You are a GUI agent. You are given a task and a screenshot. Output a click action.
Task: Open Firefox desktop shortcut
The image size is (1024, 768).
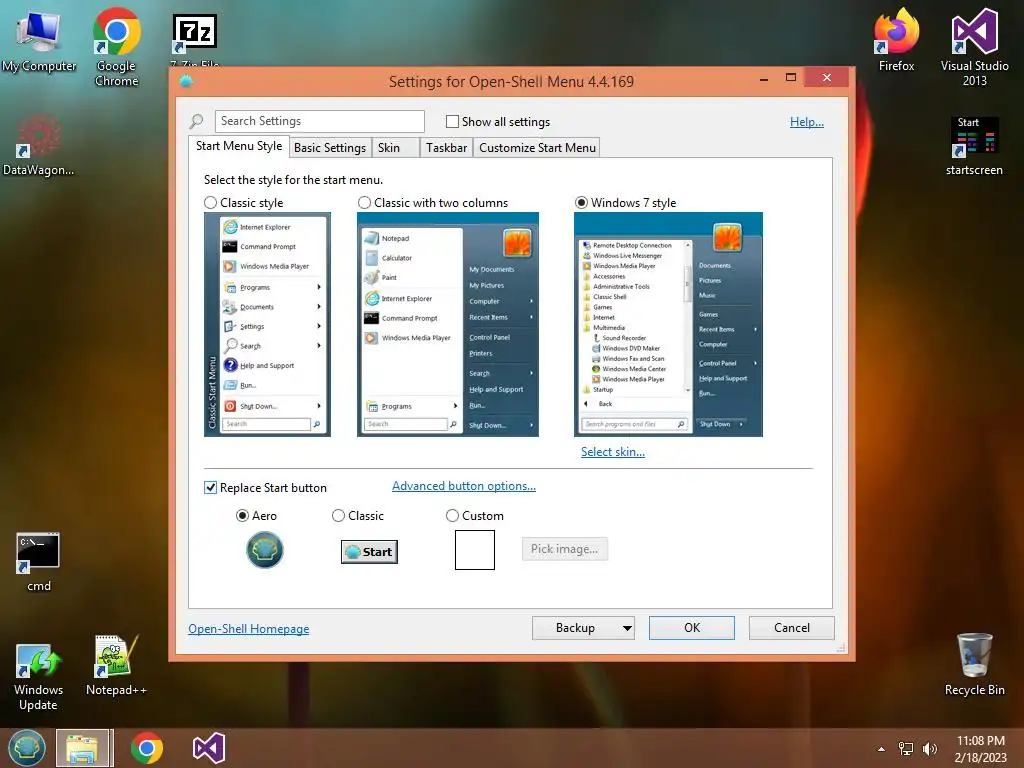pyautogui.click(x=896, y=40)
